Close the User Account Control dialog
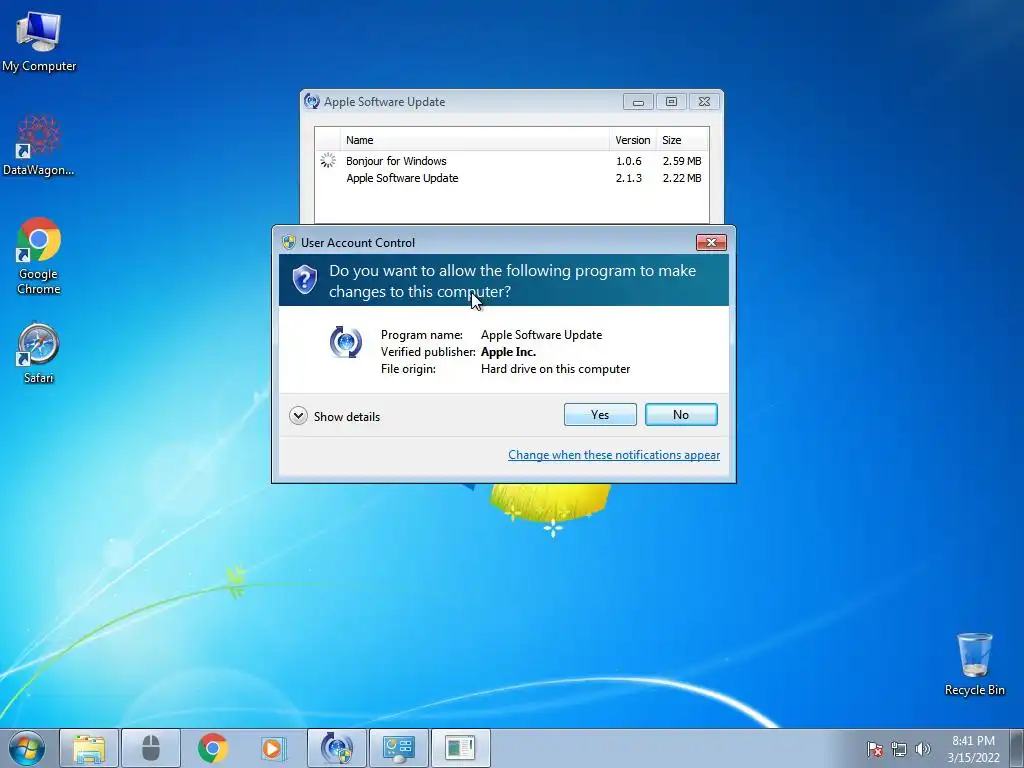1024x768 pixels. [711, 242]
